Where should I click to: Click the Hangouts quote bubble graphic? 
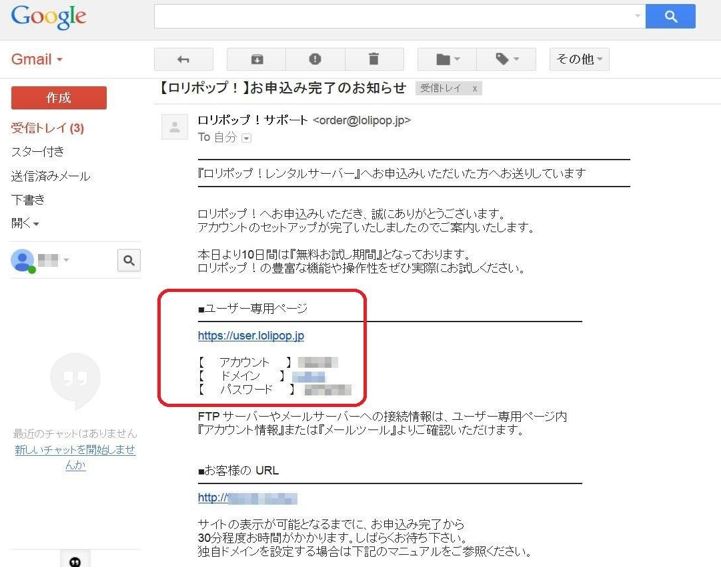(x=75, y=381)
